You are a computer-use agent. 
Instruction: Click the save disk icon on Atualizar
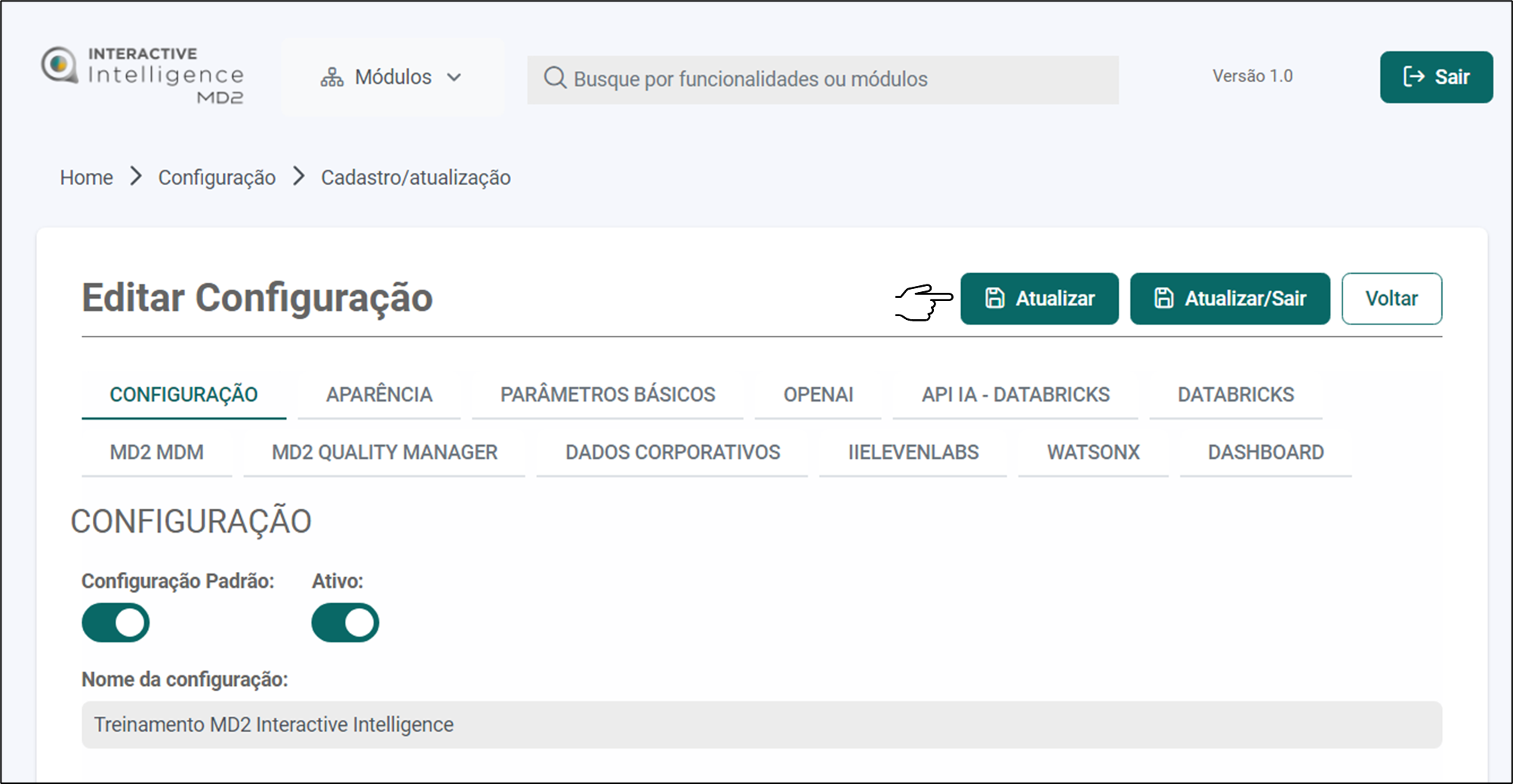click(994, 299)
